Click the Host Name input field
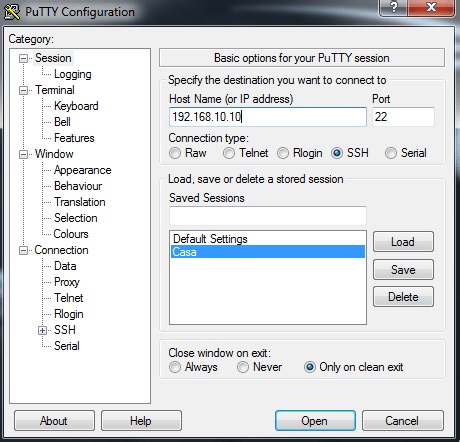Screen dimensions: 460x442 268,117
